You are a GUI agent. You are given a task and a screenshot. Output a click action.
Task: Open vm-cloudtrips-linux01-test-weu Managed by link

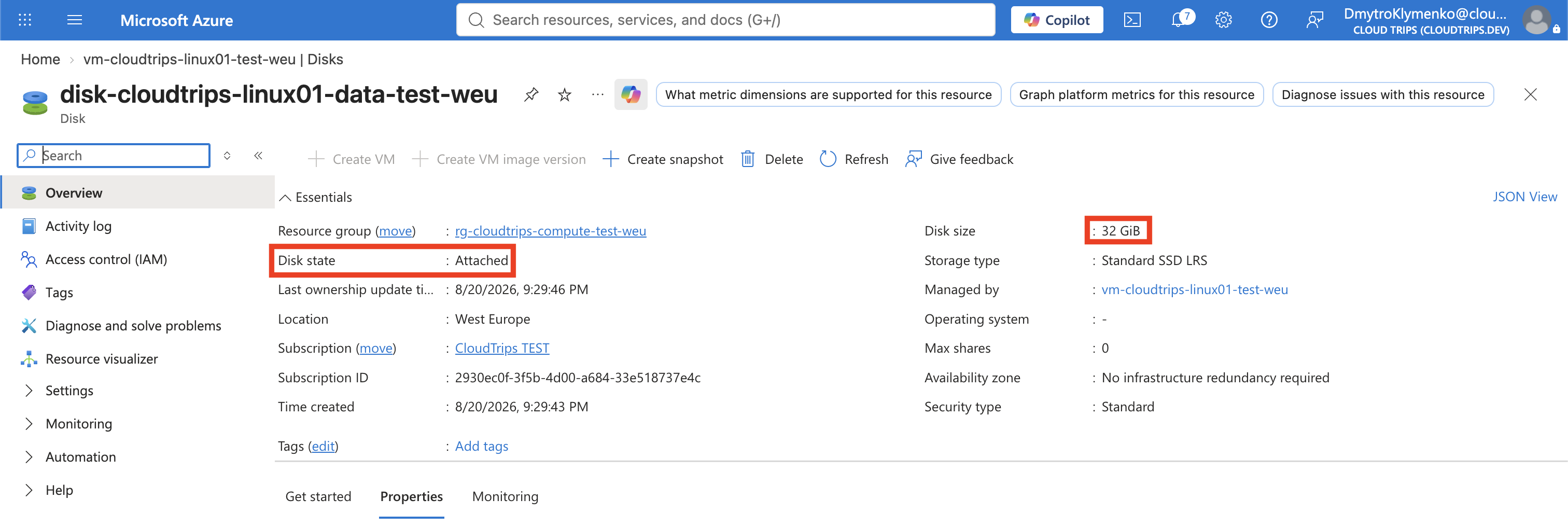[1194, 289]
